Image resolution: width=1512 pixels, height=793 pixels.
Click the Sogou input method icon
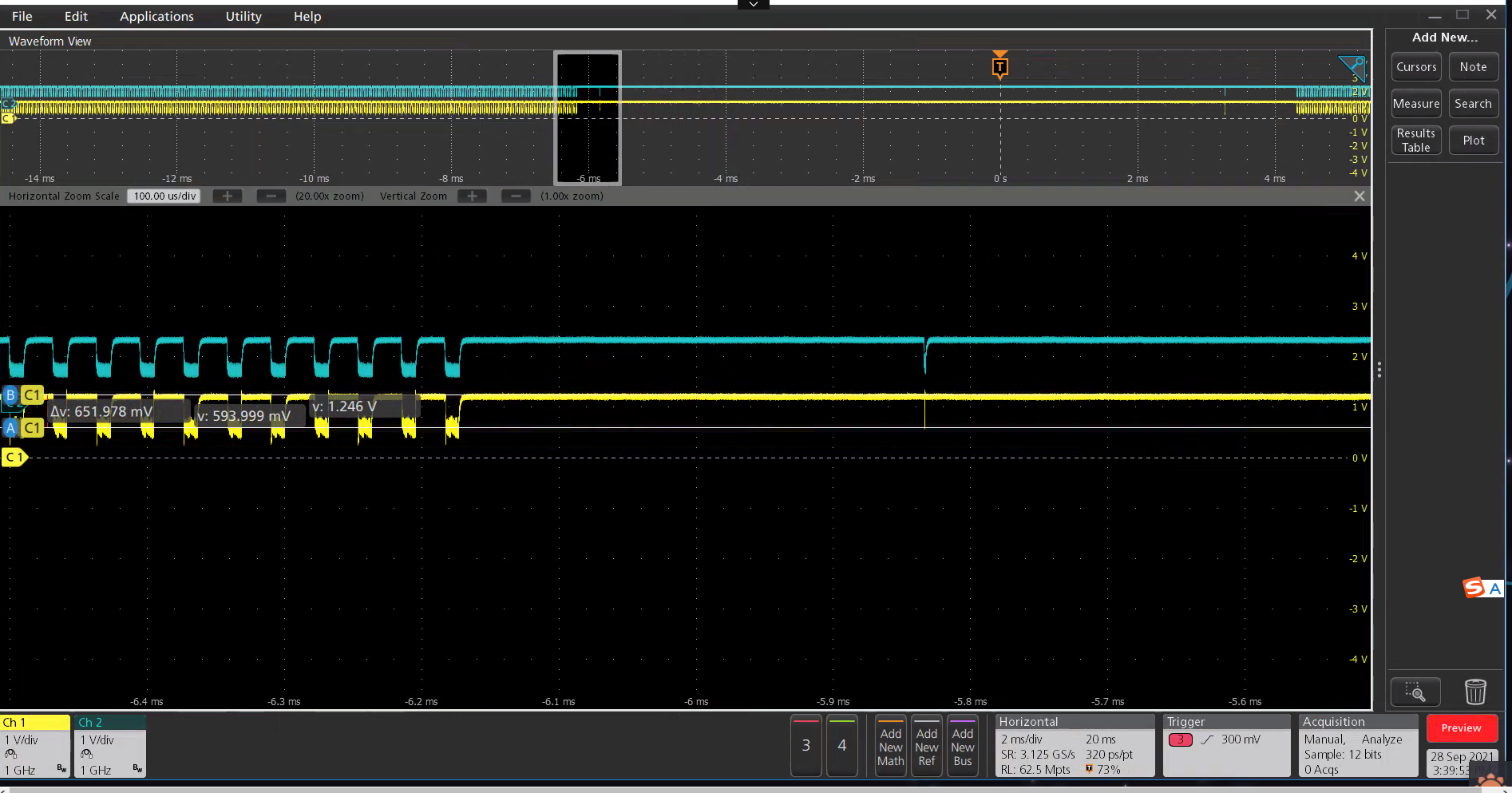click(1474, 589)
